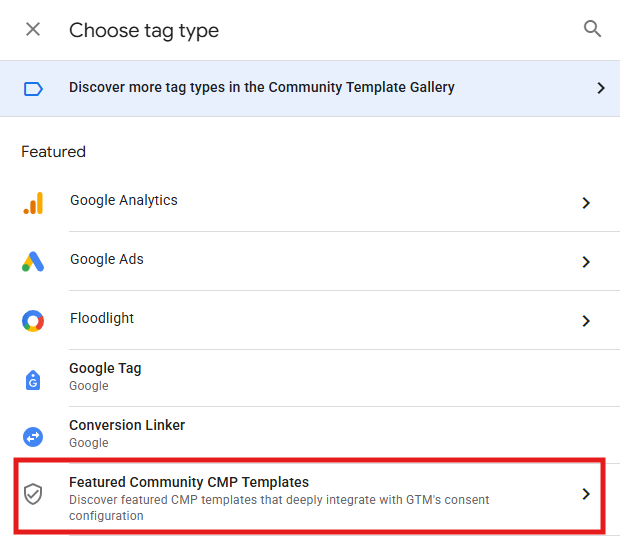Expand the Featured Community CMP Templates chevron
The height and width of the screenshot is (539, 620).
click(x=586, y=494)
